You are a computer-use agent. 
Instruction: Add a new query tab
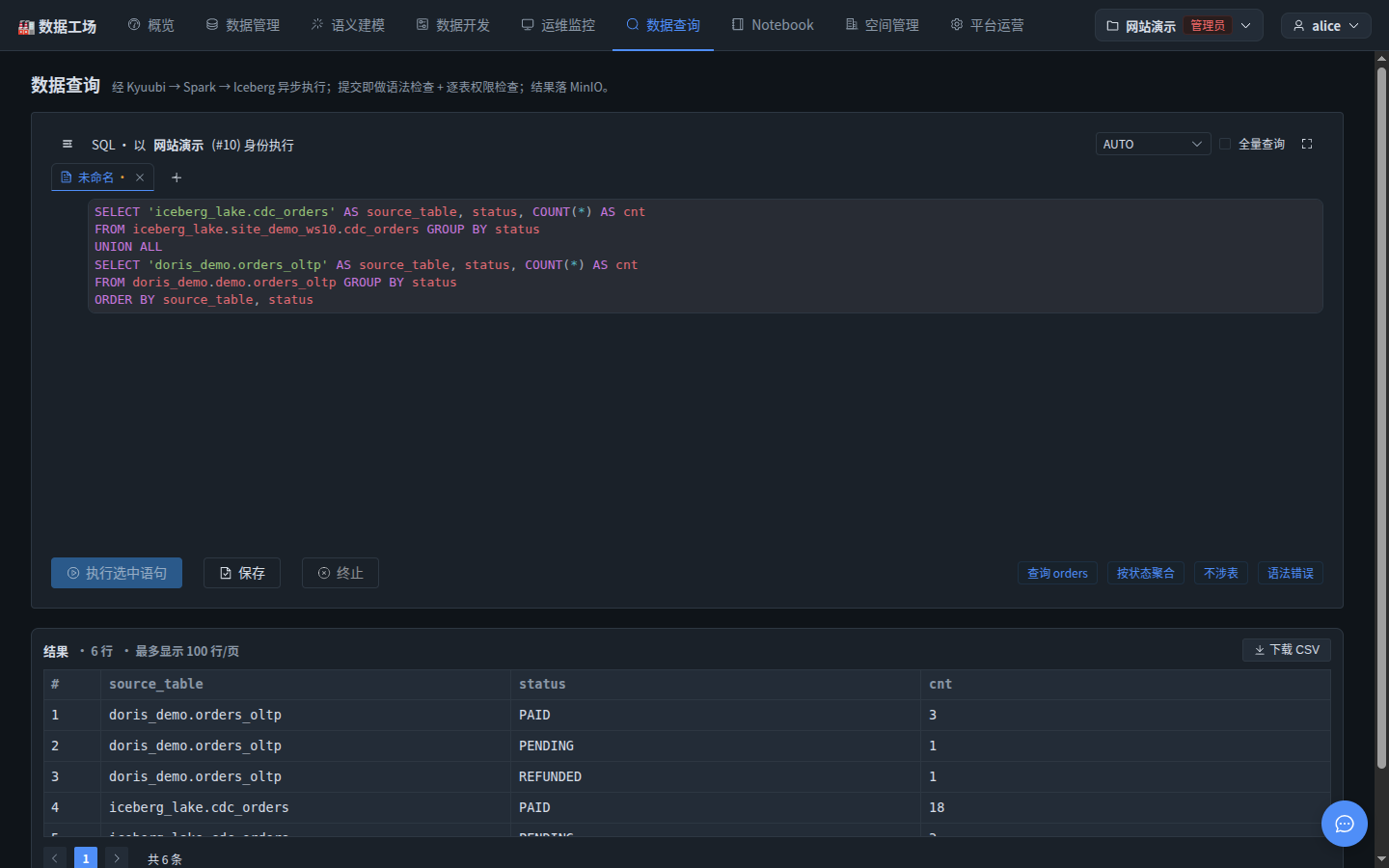click(x=177, y=177)
